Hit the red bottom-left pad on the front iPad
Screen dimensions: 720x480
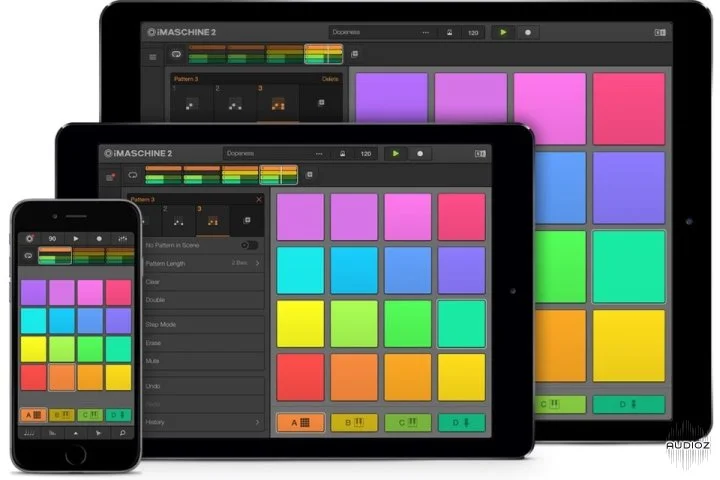[300, 377]
